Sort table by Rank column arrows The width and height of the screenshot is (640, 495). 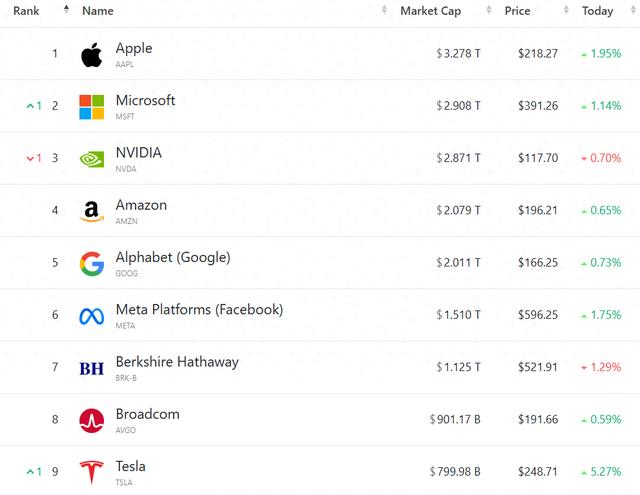click(x=66, y=10)
